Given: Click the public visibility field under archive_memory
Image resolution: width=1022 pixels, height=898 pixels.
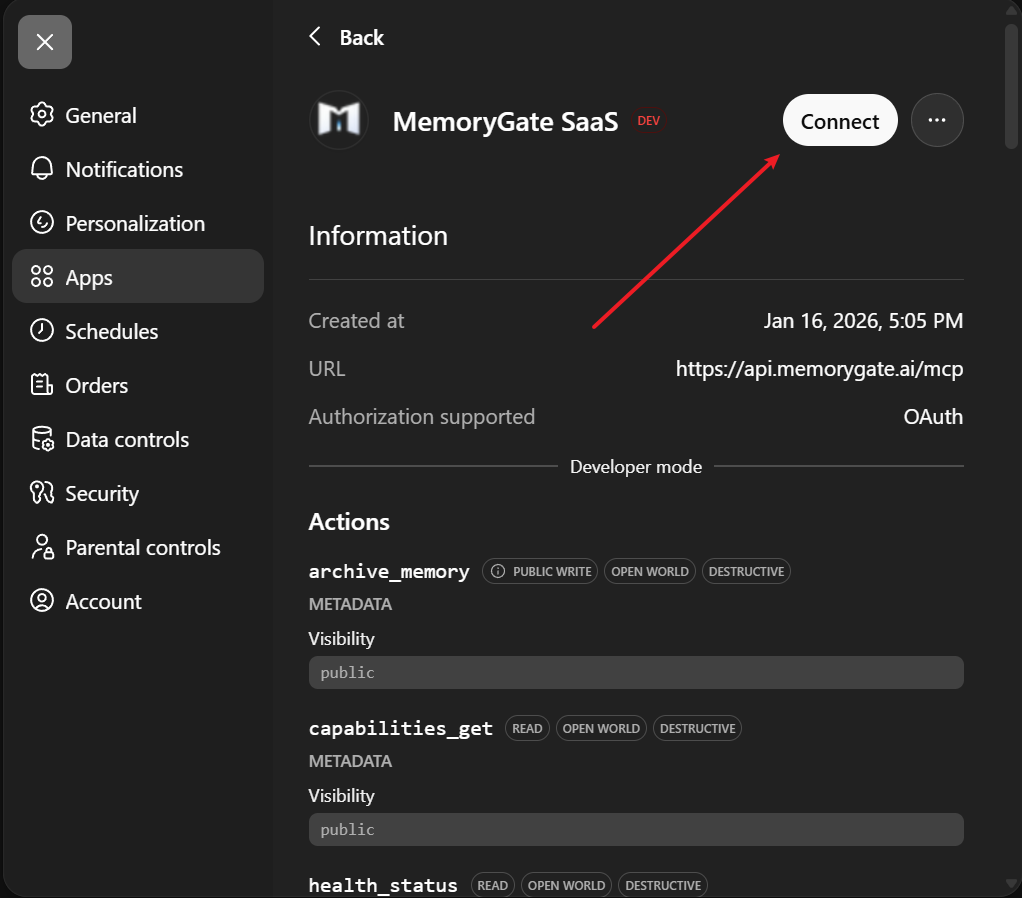Looking at the screenshot, I should coord(636,672).
